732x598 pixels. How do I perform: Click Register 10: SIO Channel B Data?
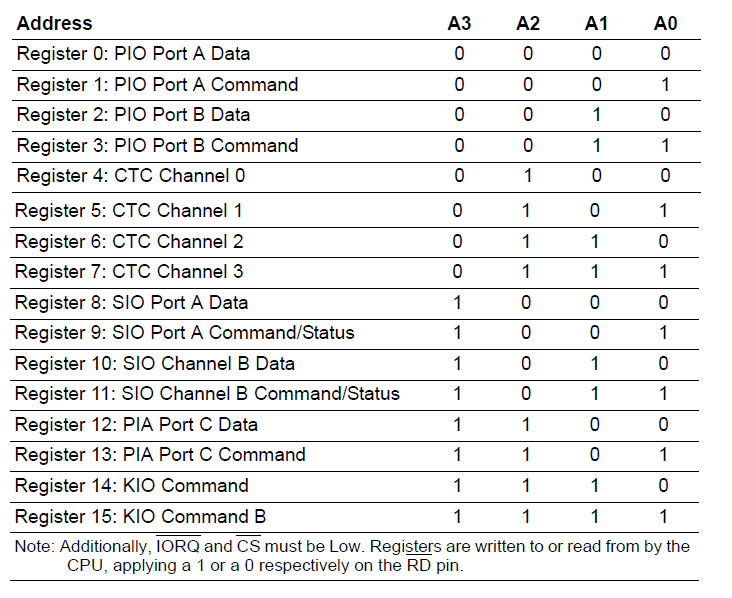pyautogui.click(x=155, y=364)
